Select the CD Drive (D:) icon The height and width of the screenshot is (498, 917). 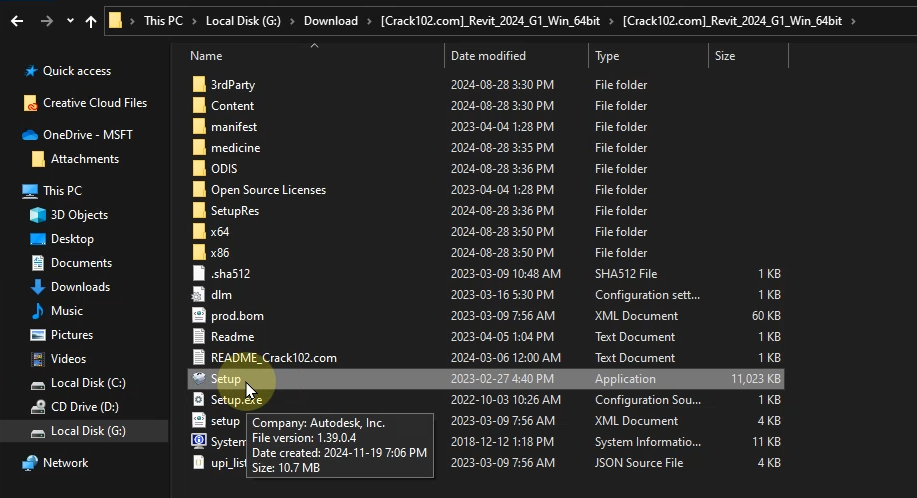coord(38,407)
